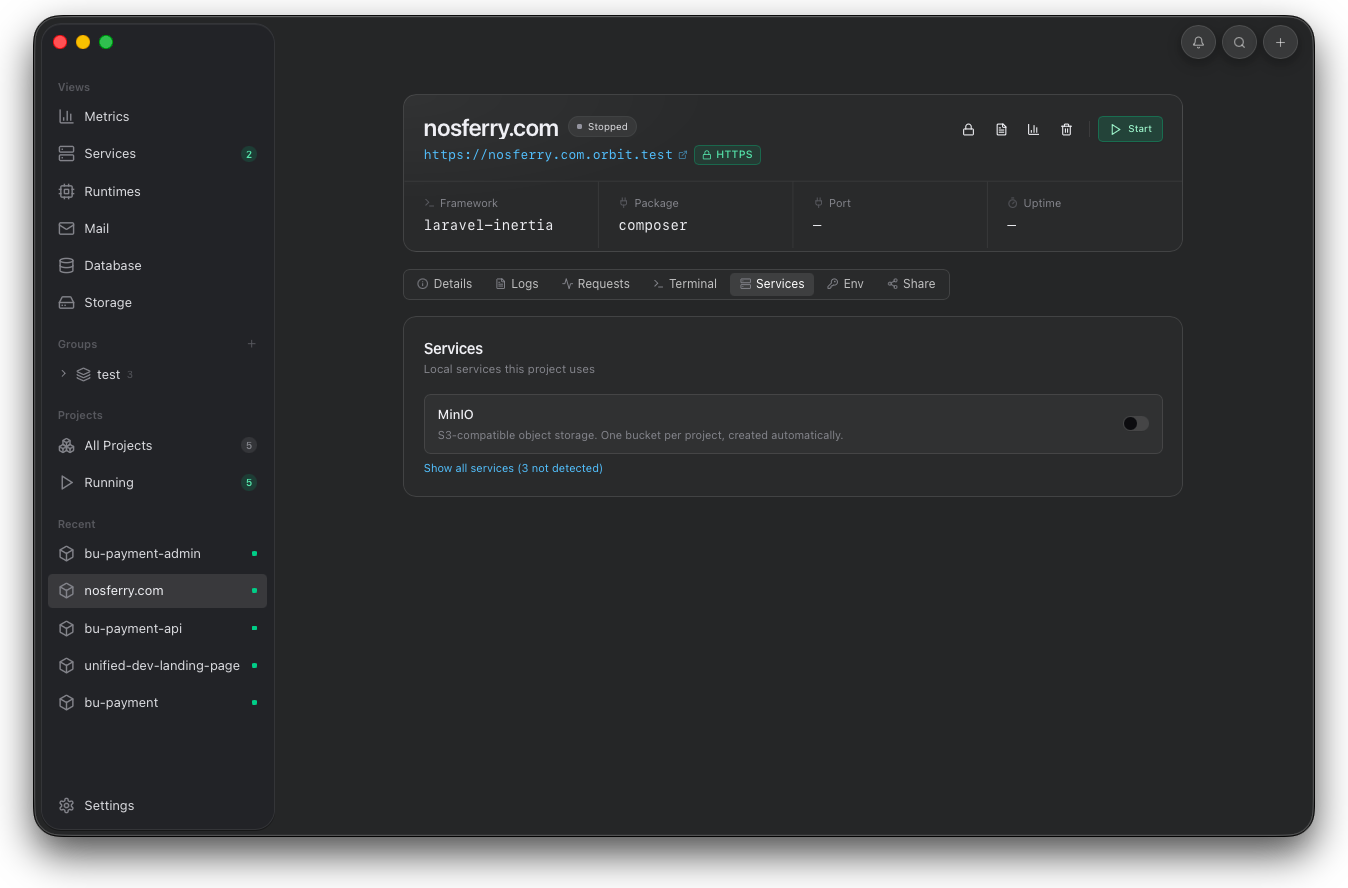
Task: Switch to the Logs tab
Action: click(x=517, y=284)
